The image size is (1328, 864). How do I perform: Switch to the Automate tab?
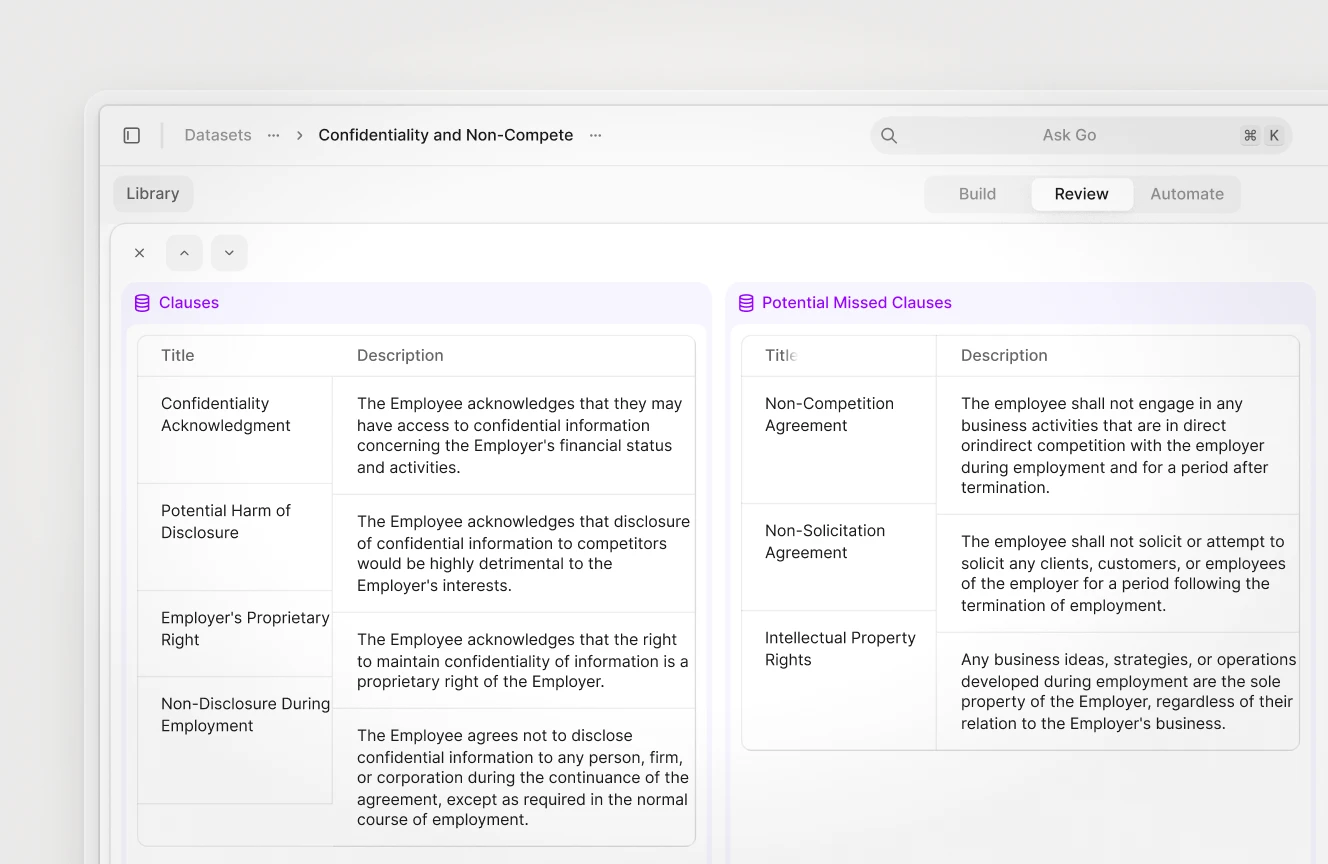pos(1187,194)
